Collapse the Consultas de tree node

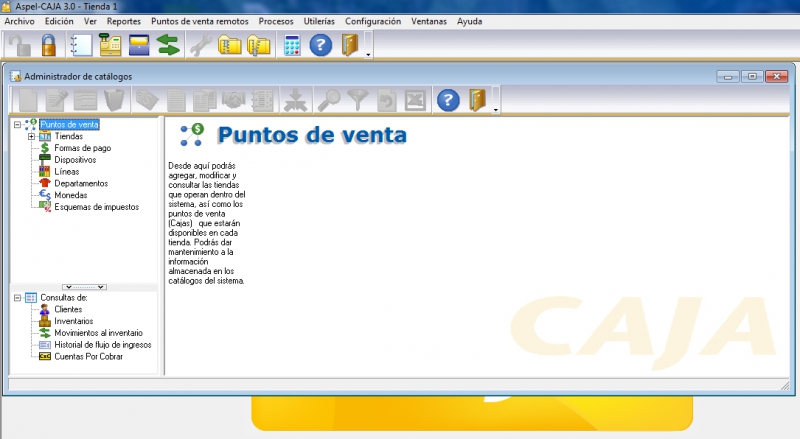coord(17,298)
